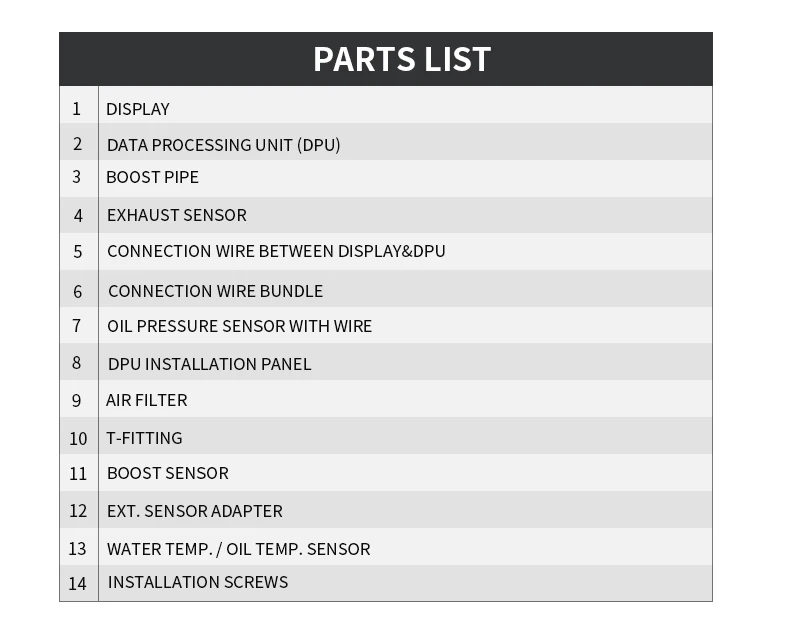790x627 pixels.
Task: Click the T-FITTING entry
Action: [x=144, y=438]
